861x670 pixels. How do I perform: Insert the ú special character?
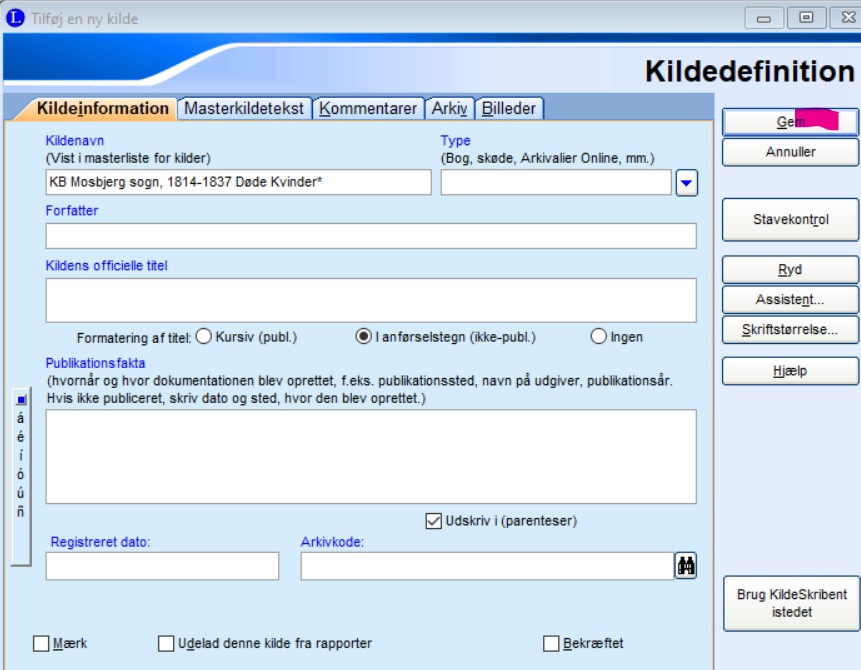[21, 493]
